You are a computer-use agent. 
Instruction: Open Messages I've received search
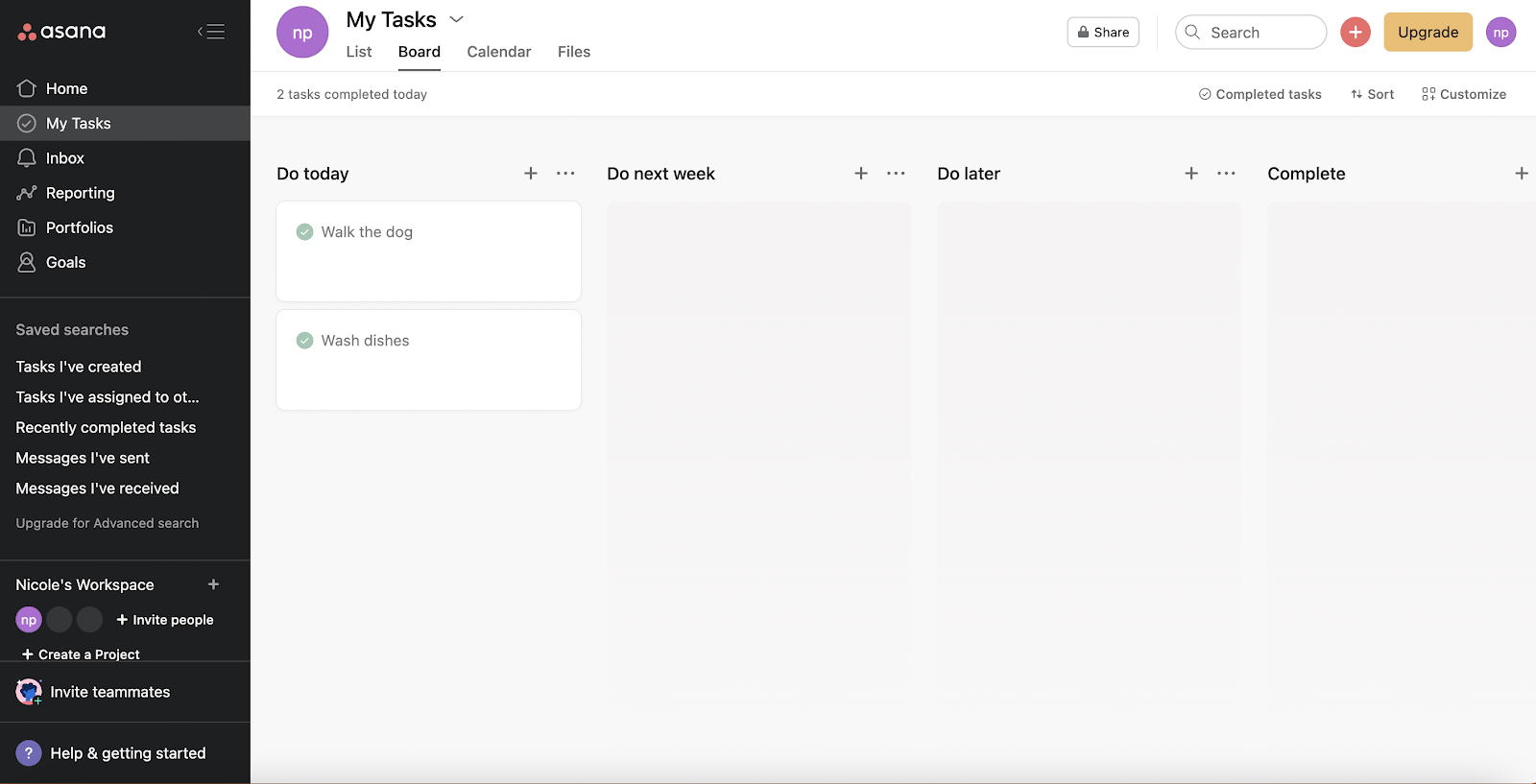tap(97, 488)
